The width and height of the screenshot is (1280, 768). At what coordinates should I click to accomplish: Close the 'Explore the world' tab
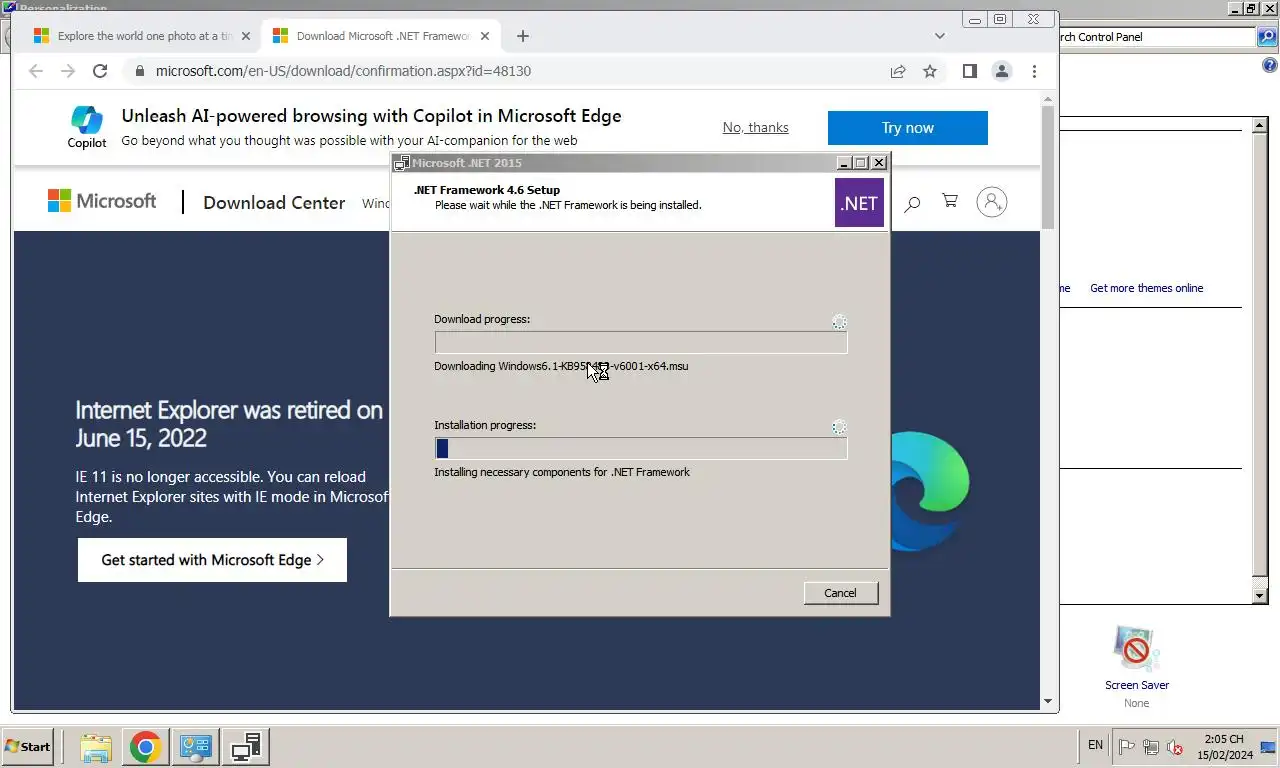(246, 36)
